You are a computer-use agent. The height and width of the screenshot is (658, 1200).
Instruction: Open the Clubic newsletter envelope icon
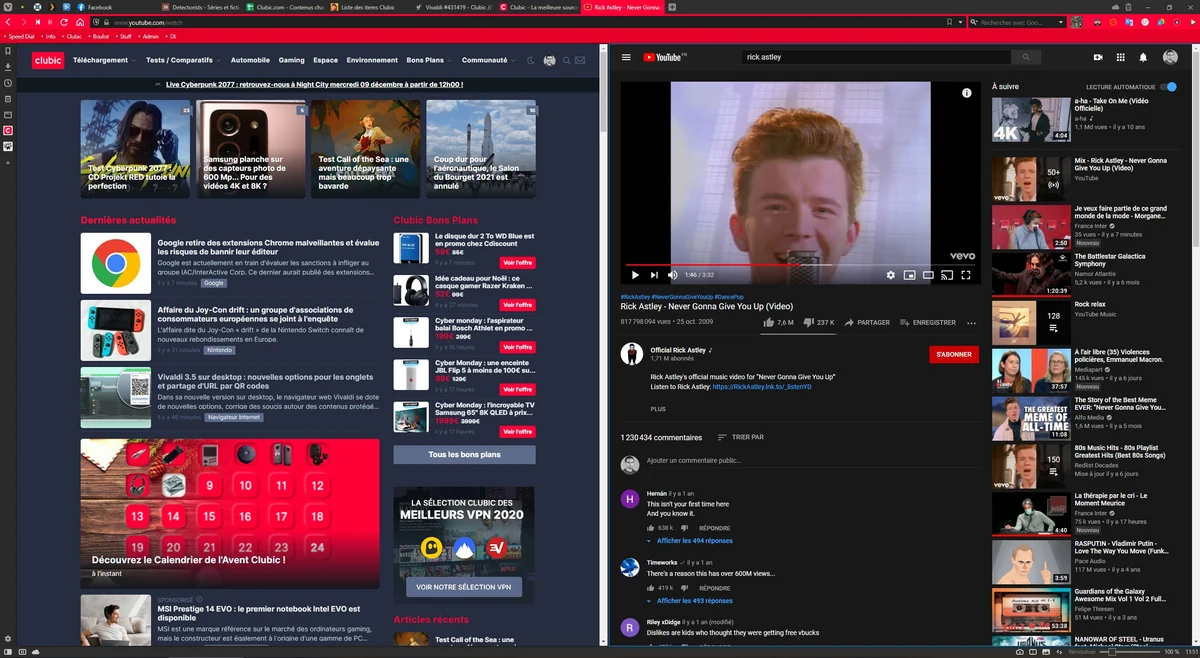[581, 61]
